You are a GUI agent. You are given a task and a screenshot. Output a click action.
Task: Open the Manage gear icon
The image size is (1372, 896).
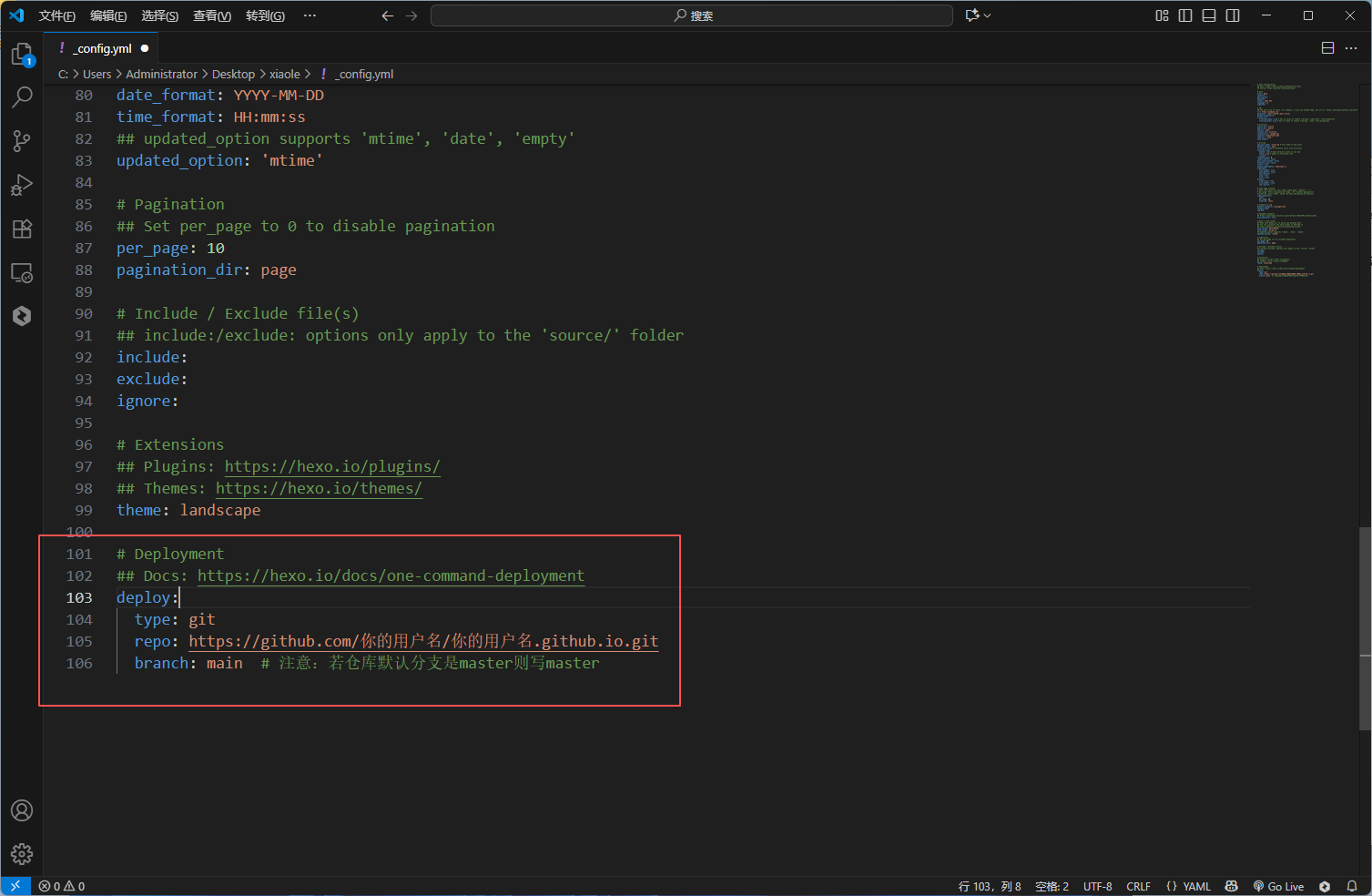click(22, 853)
